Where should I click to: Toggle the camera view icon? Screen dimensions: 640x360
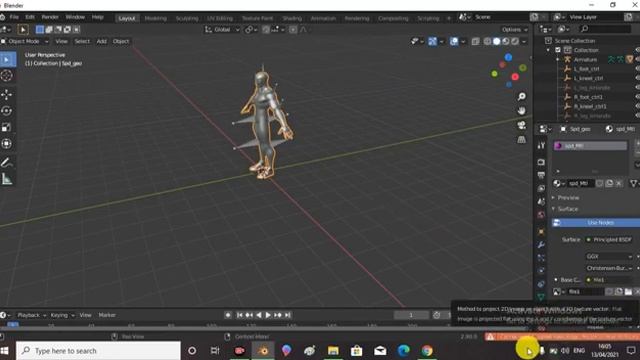(522, 125)
